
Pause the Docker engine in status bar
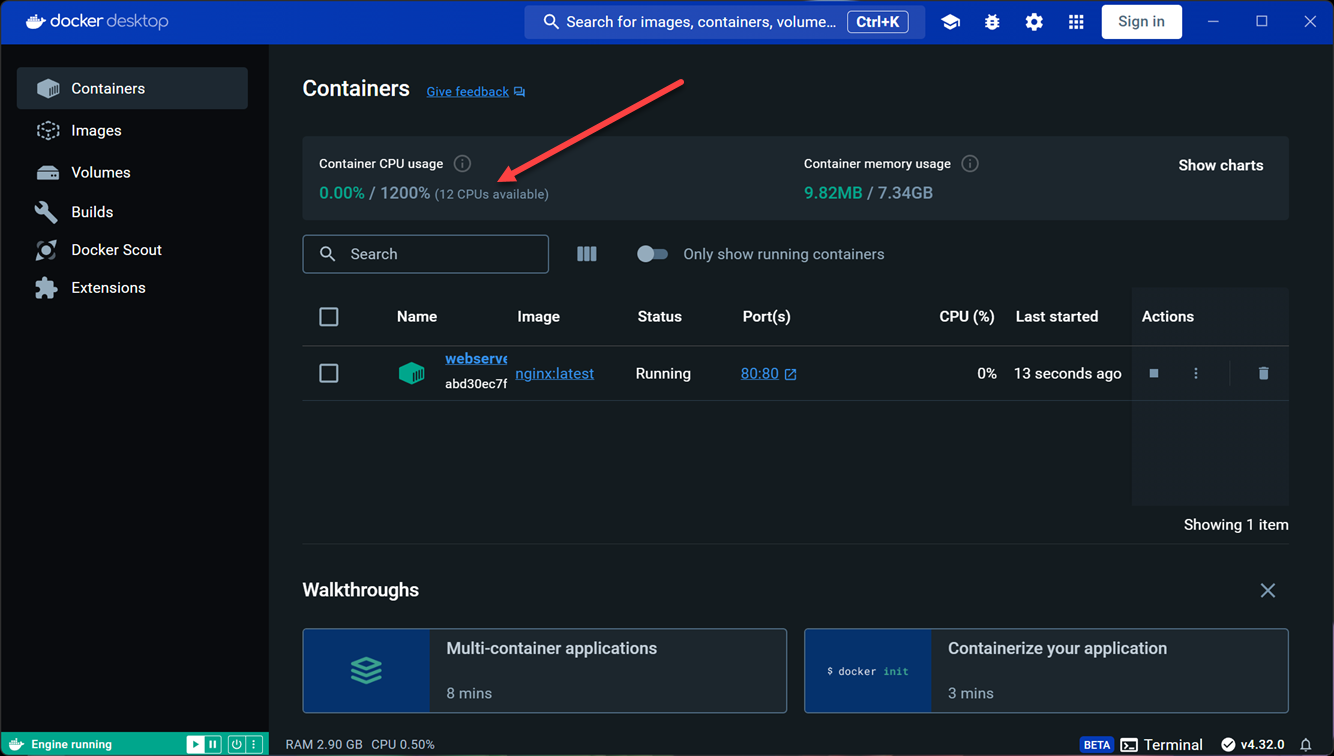pyautogui.click(x=213, y=745)
